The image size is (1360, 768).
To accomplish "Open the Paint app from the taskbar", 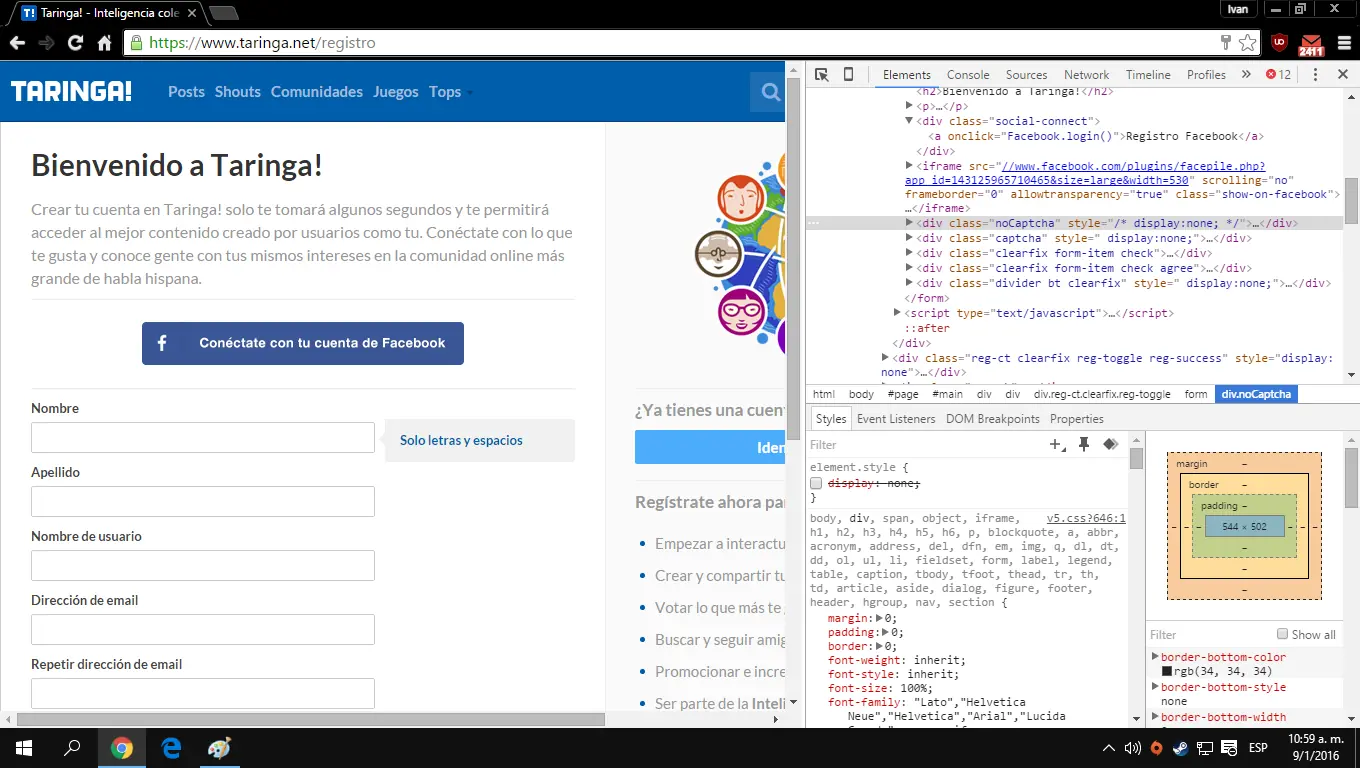I will [218, 748].
